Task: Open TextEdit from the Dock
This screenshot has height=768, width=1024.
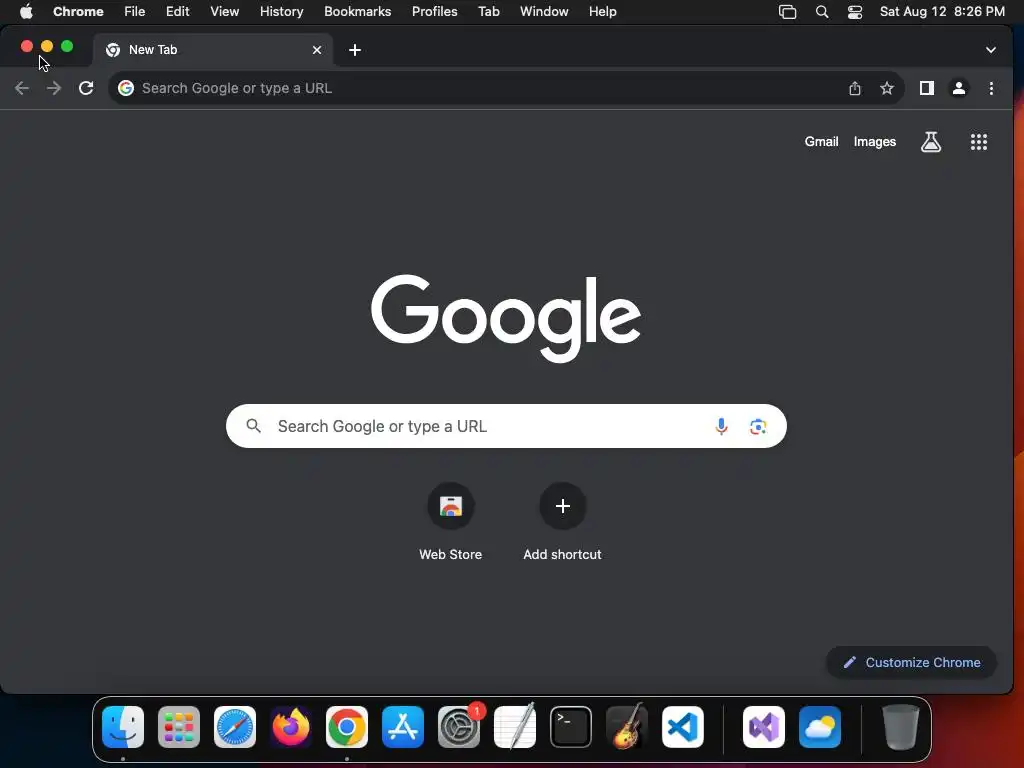Action: click(x=515, y=727)
